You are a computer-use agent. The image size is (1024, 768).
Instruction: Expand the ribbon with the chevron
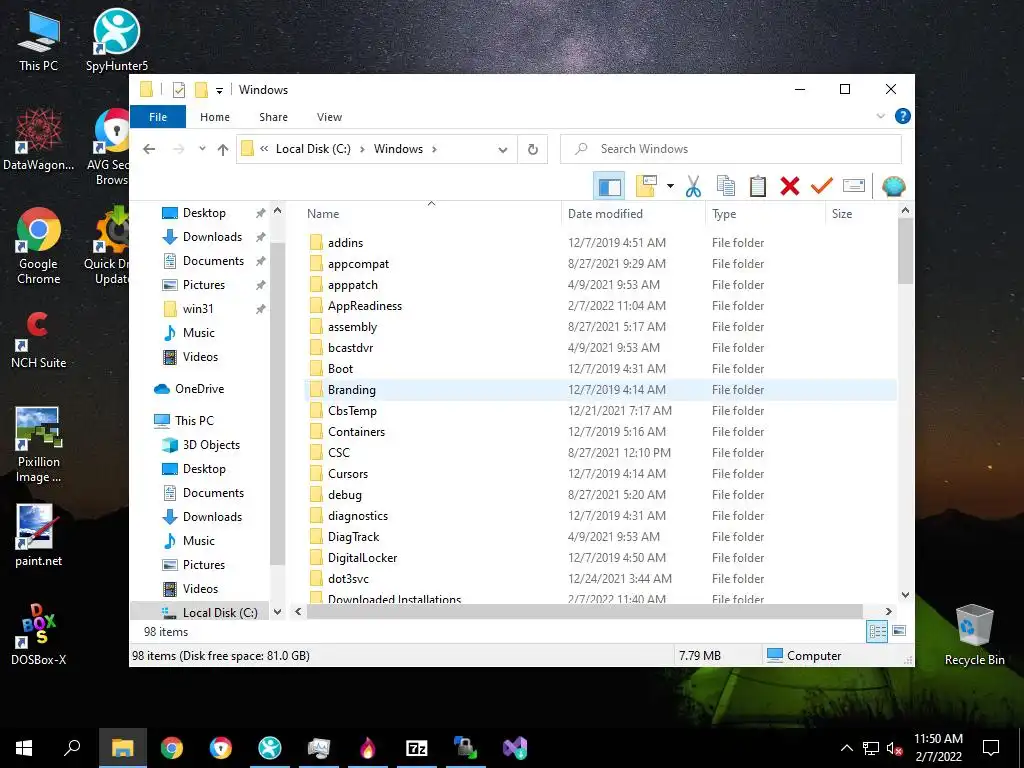pyautogui.click(x=880, y=116)
